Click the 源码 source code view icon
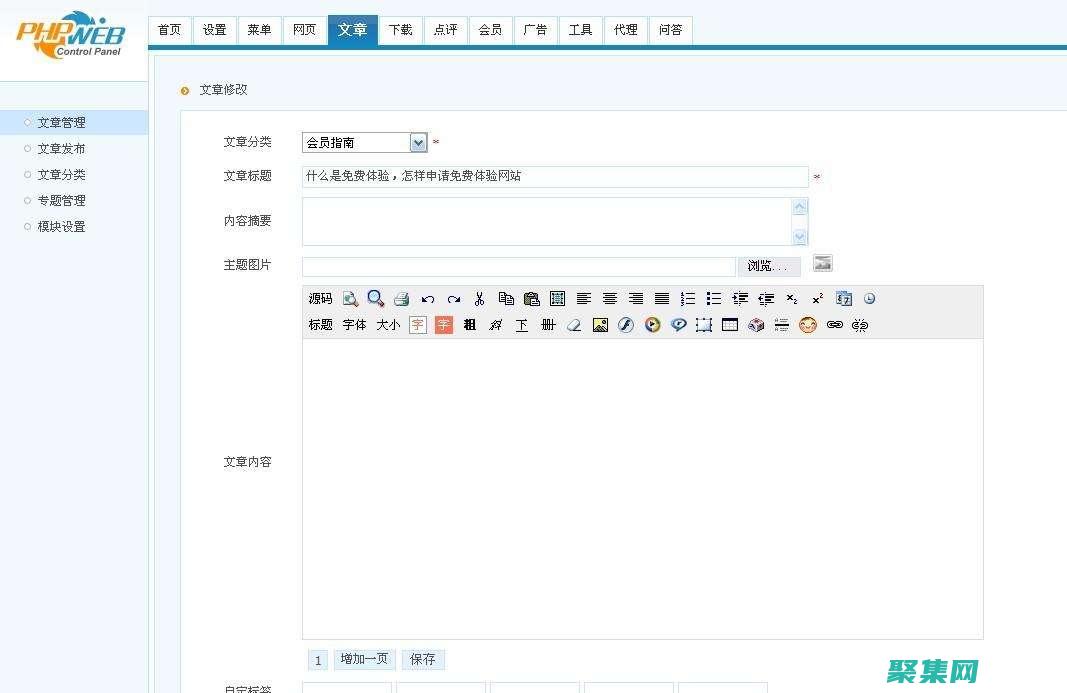The image size is (1067, 693). (x=319, y=298)
